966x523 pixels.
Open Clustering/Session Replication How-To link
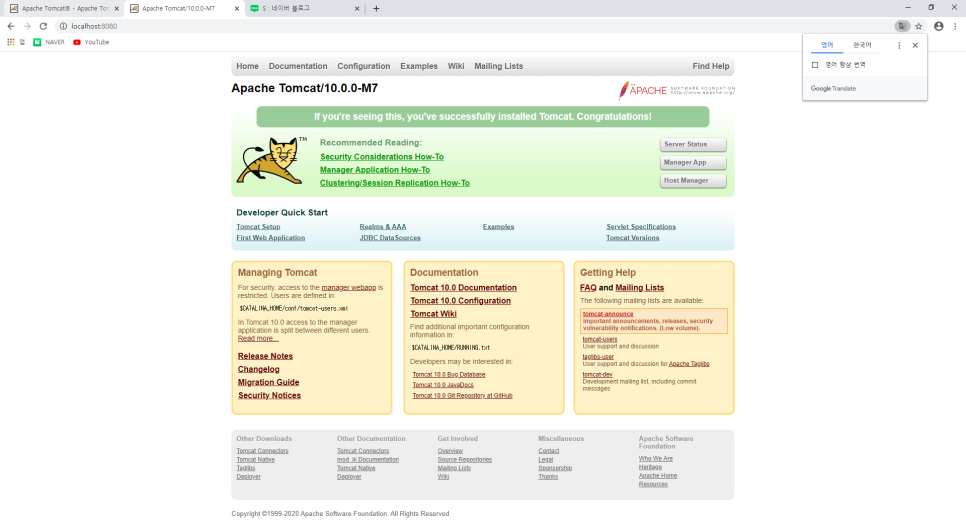coord(394,183)
